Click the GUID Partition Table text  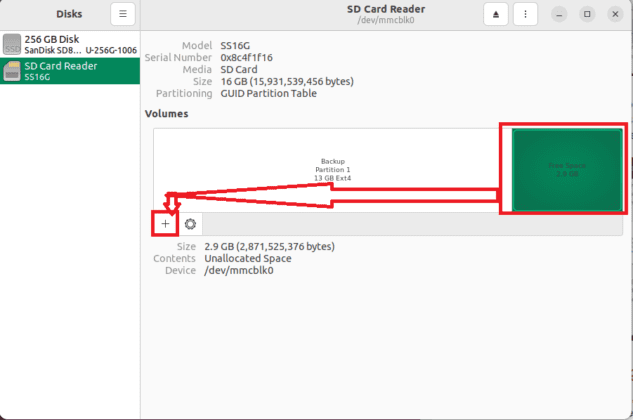[268, 93]
